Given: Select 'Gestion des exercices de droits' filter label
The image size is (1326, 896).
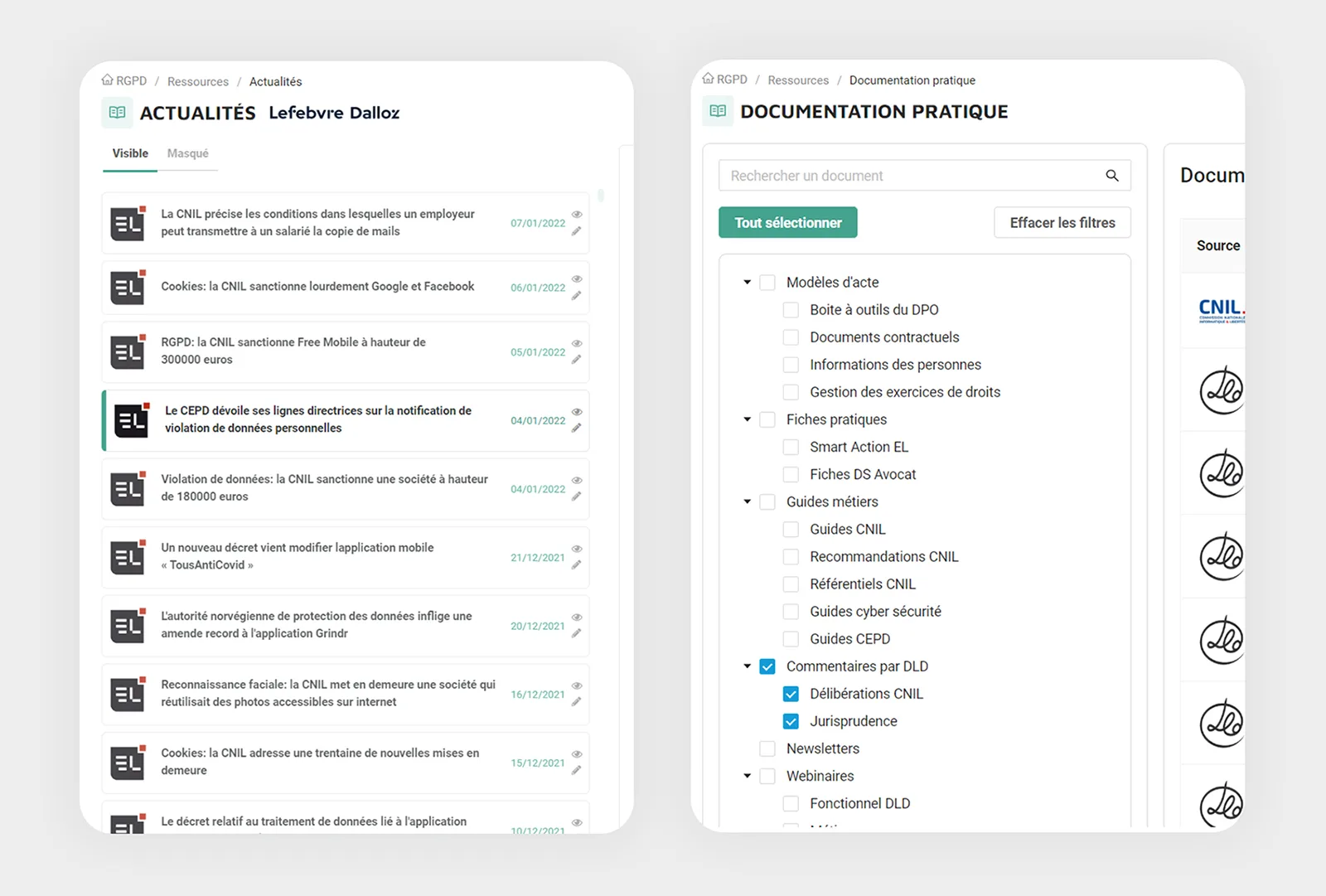Looking at the screenshot, I should tap(905, 392).
